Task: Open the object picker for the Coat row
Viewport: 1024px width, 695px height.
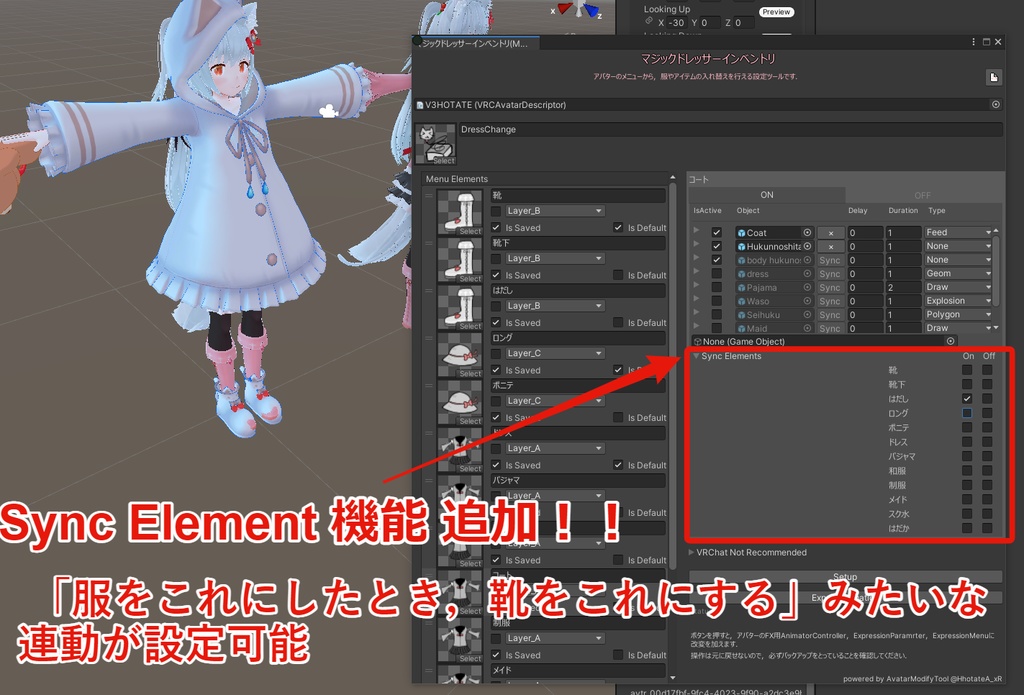Action: [x=807, y=233]
